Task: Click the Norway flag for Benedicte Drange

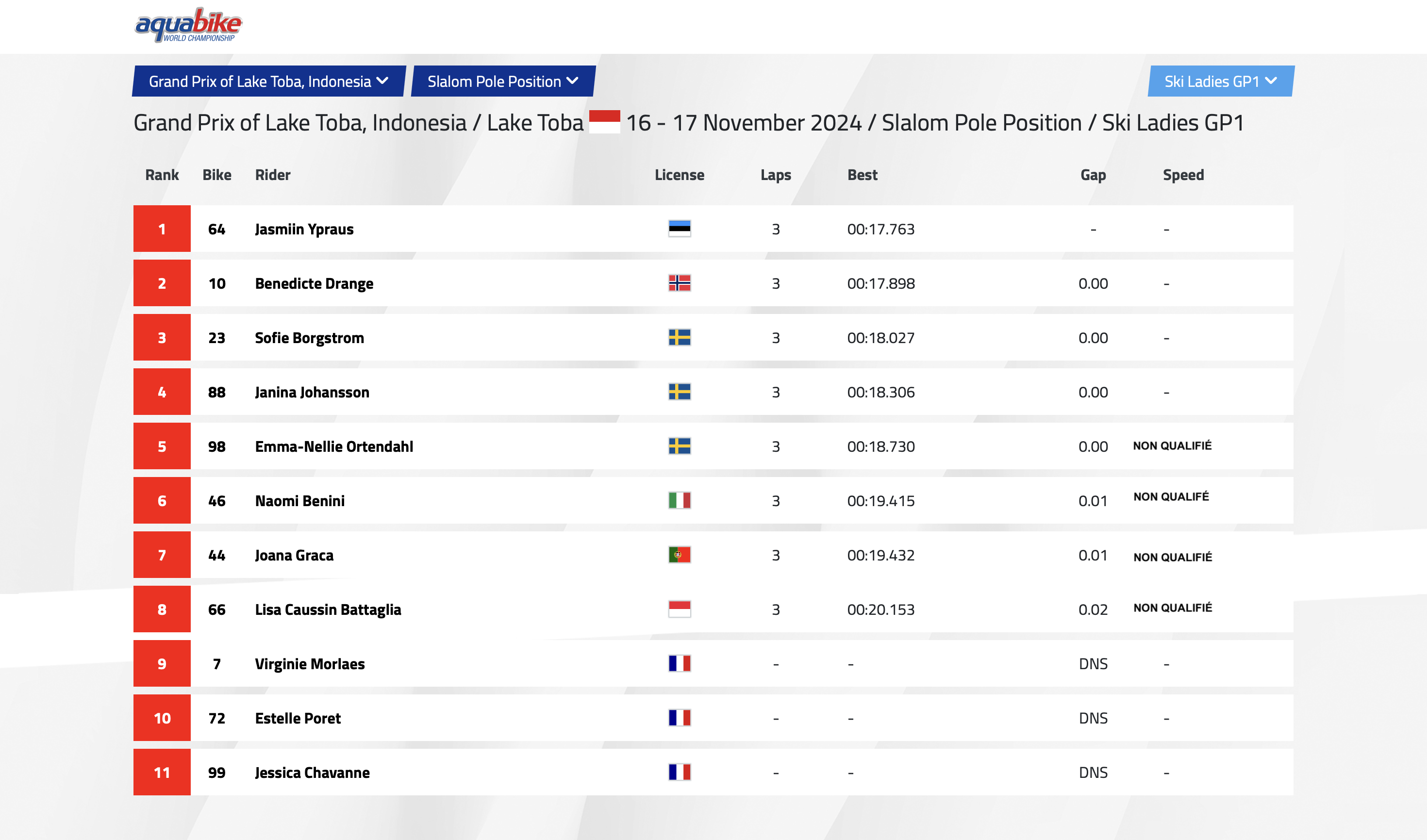Action: 680,283
